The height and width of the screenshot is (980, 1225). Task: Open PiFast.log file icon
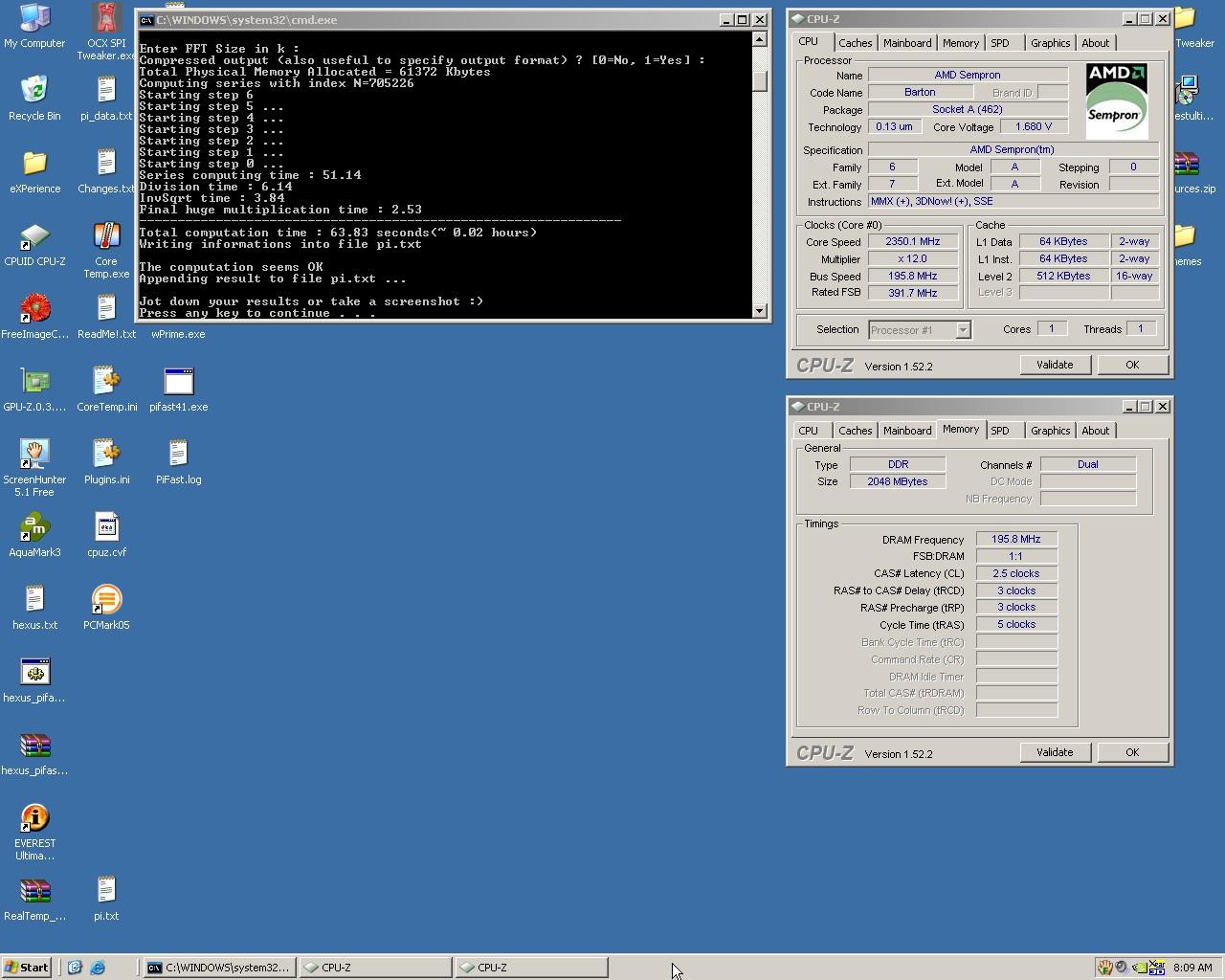coord(178,461)
